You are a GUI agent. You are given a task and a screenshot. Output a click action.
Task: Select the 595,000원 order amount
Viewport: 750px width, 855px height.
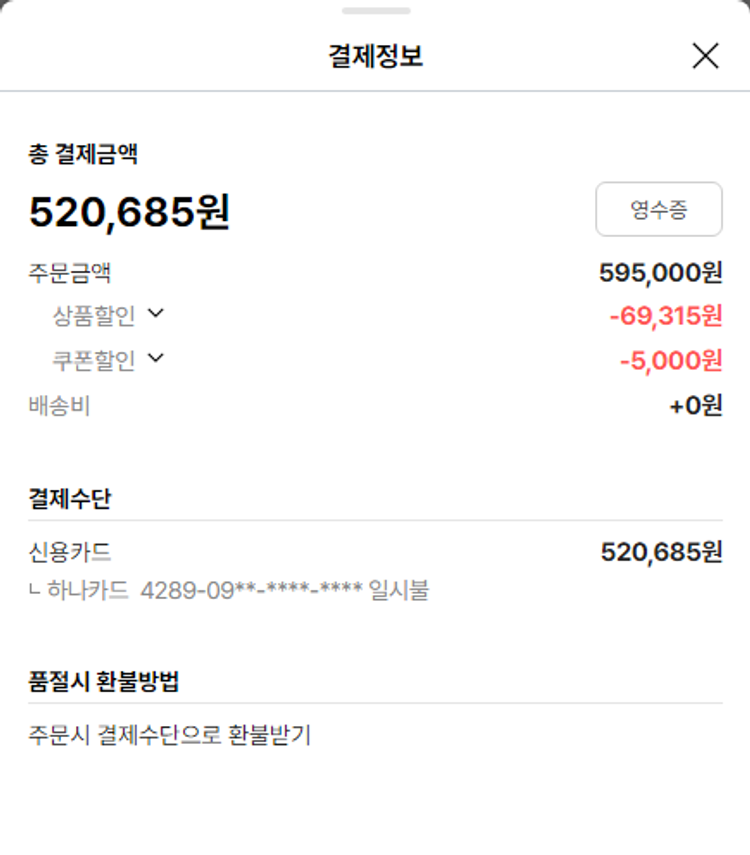tap(660, 272)
